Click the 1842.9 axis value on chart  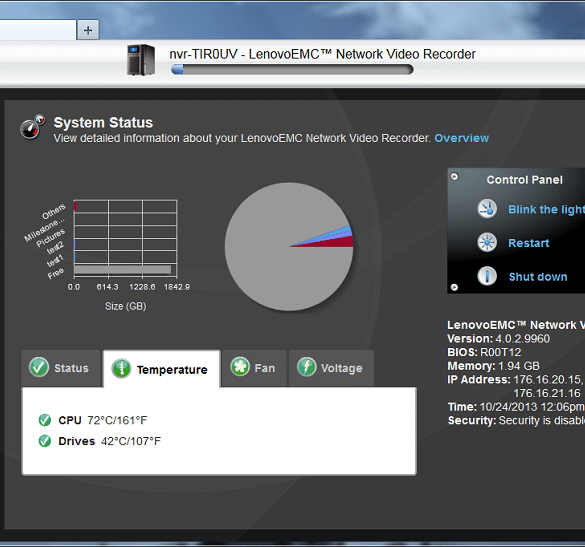click(177, 287)
